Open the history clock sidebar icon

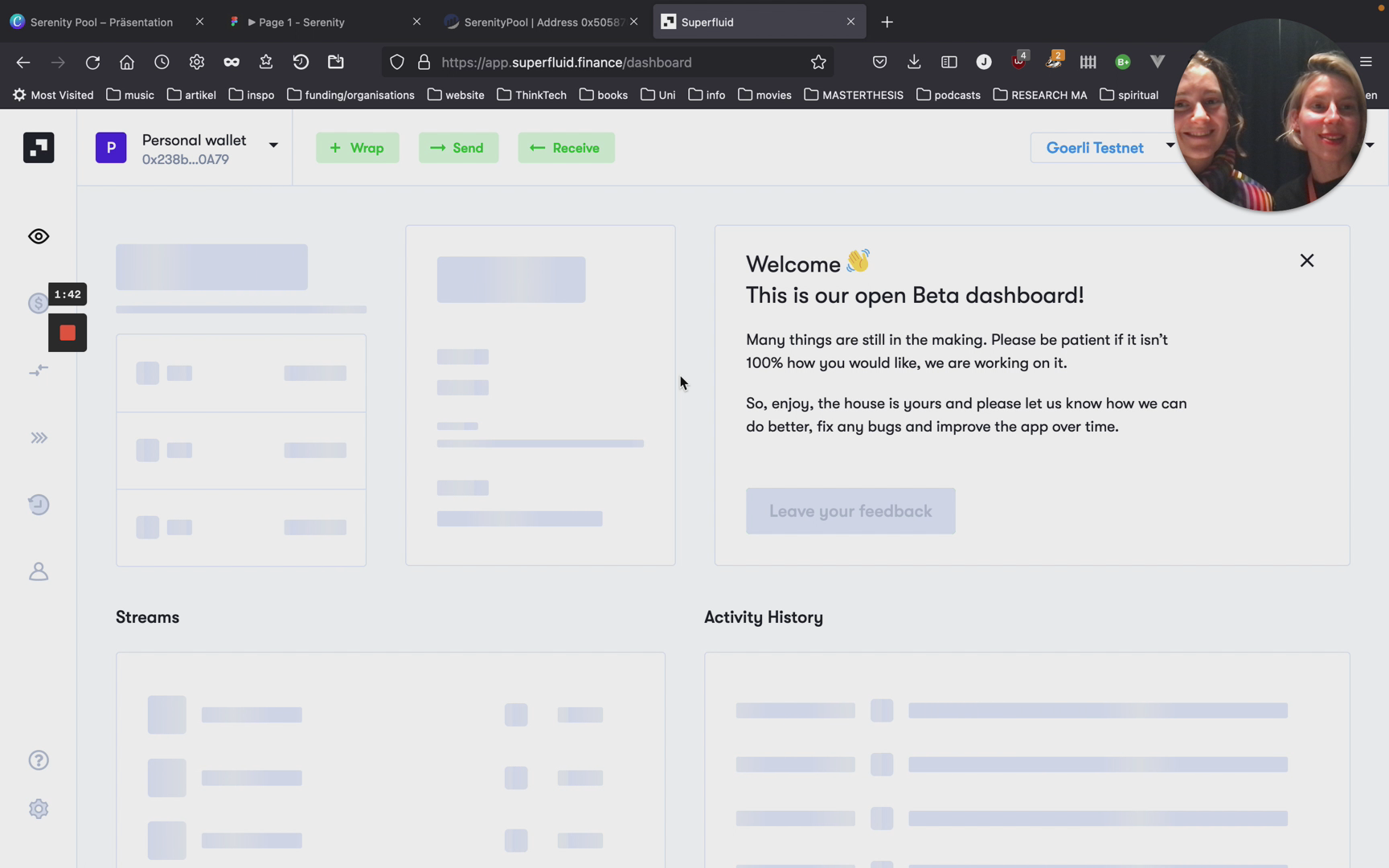click(x=39, y=505)
